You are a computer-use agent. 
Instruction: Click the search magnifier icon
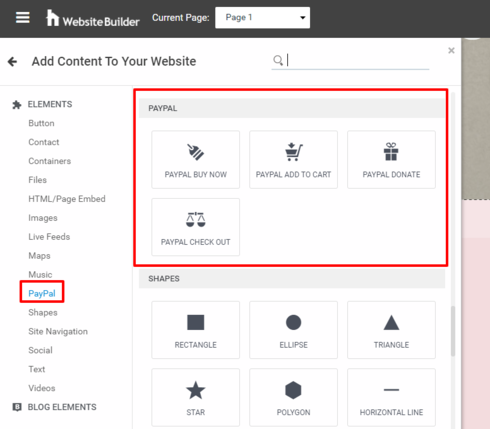click(x=278, y=60)
